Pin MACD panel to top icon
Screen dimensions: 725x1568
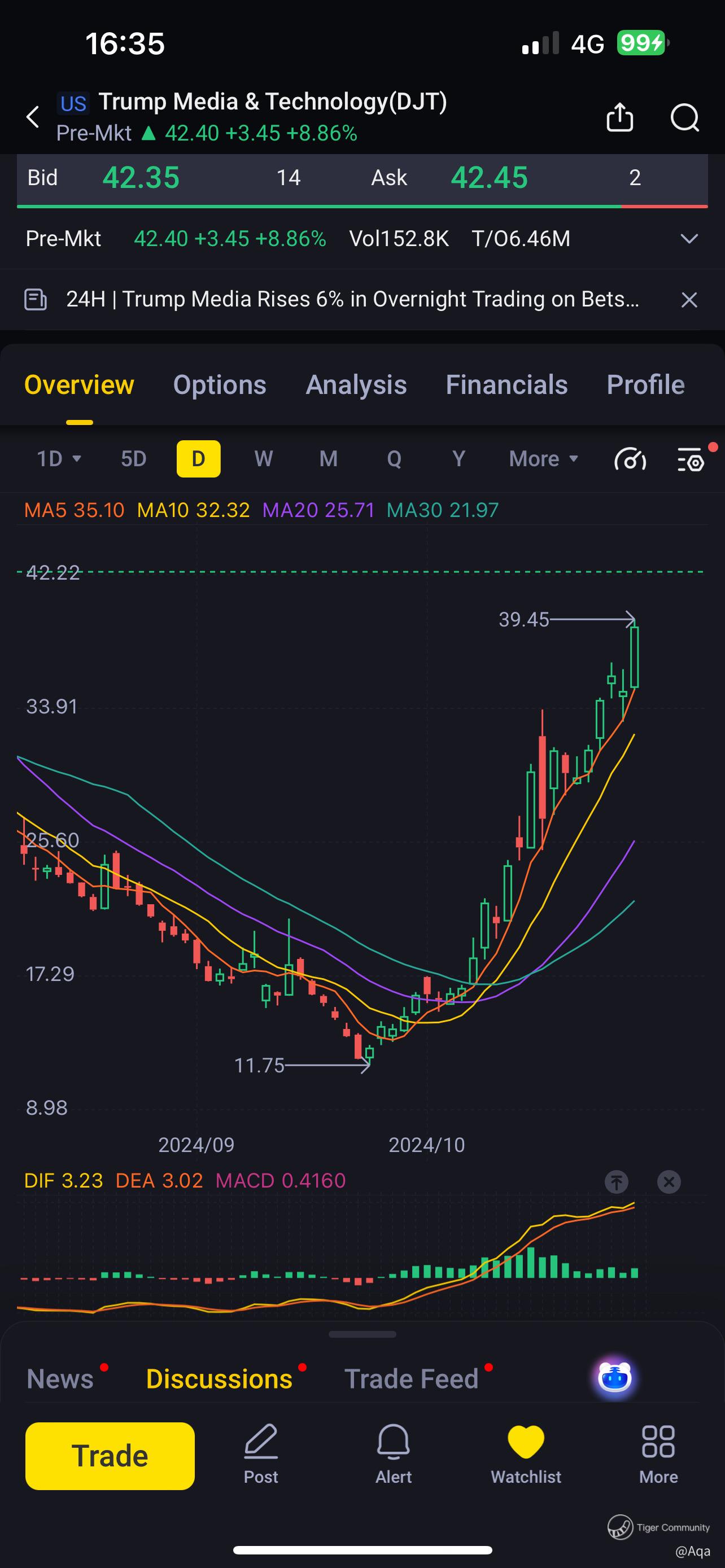[617, 1181]
